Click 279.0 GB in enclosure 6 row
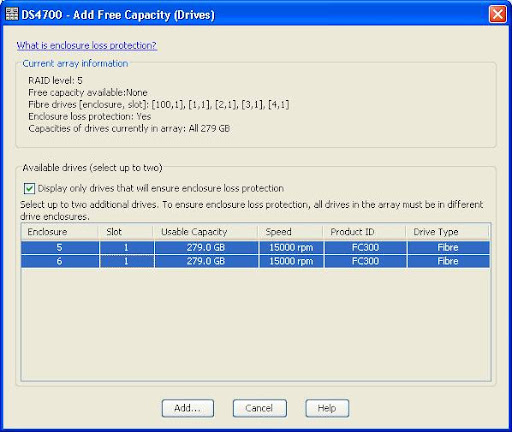Screen dimensions: 512x432 (x=206, y=261)
